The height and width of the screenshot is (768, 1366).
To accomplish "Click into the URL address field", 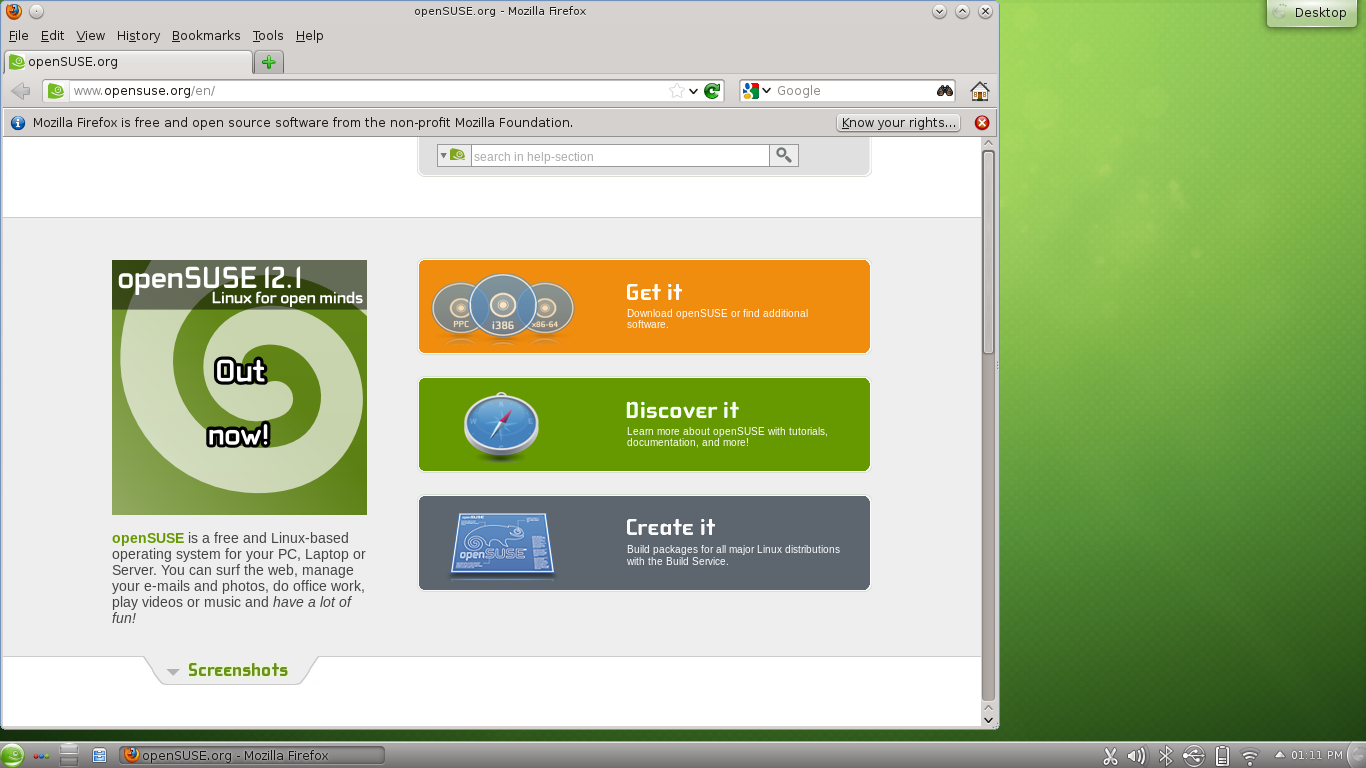I will click(x=368, y=91).
